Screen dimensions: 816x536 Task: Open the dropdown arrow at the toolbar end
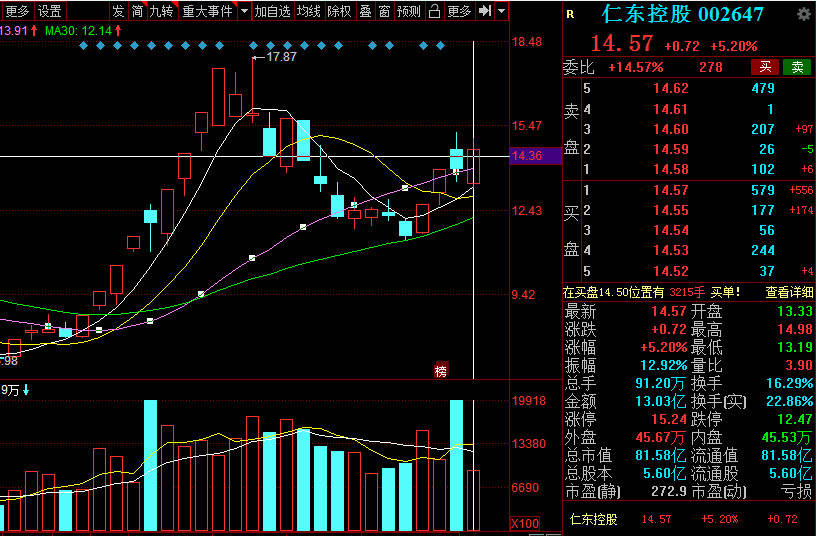(501, 11)
